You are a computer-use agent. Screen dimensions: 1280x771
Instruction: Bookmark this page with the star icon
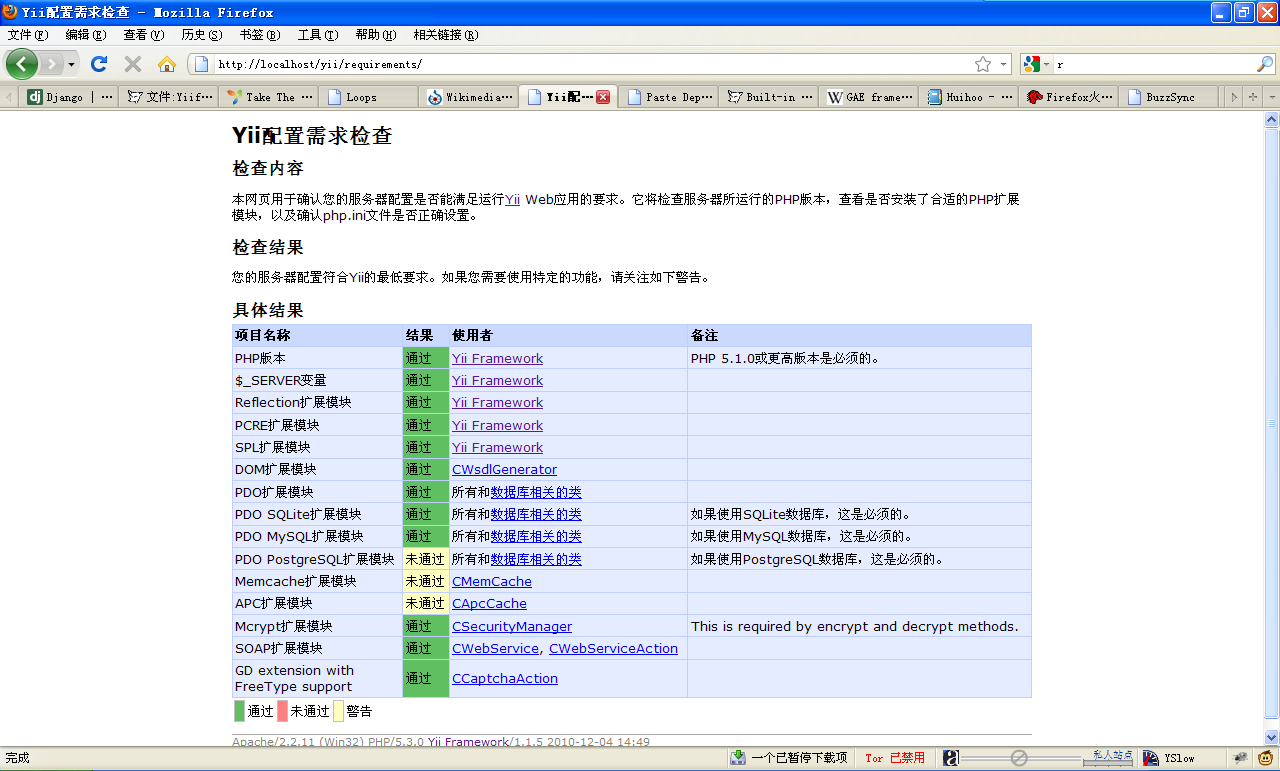[983, 64]
